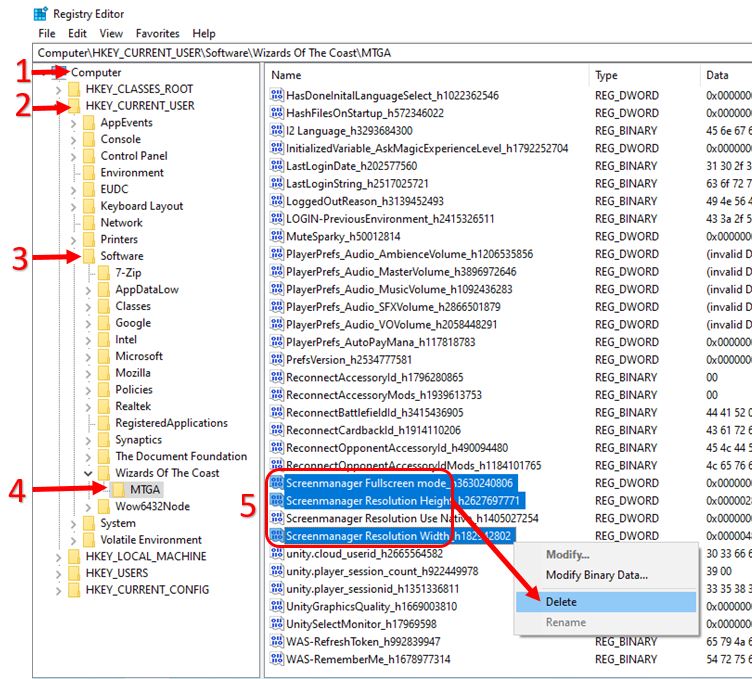Click the HKEY_CLASSES_ROOT folder icon
This screenshot has height=679, width=752.
pos(74,89)
